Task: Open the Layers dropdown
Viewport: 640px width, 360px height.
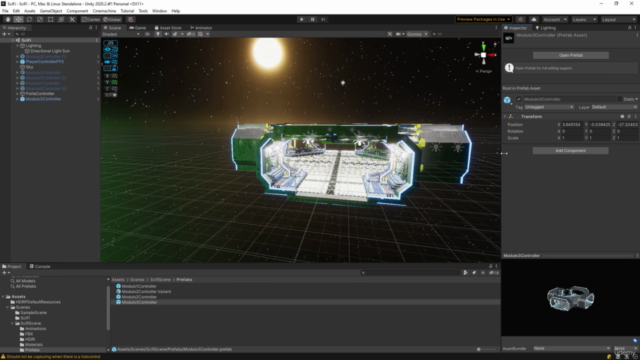Action: [x=584, y=19]
